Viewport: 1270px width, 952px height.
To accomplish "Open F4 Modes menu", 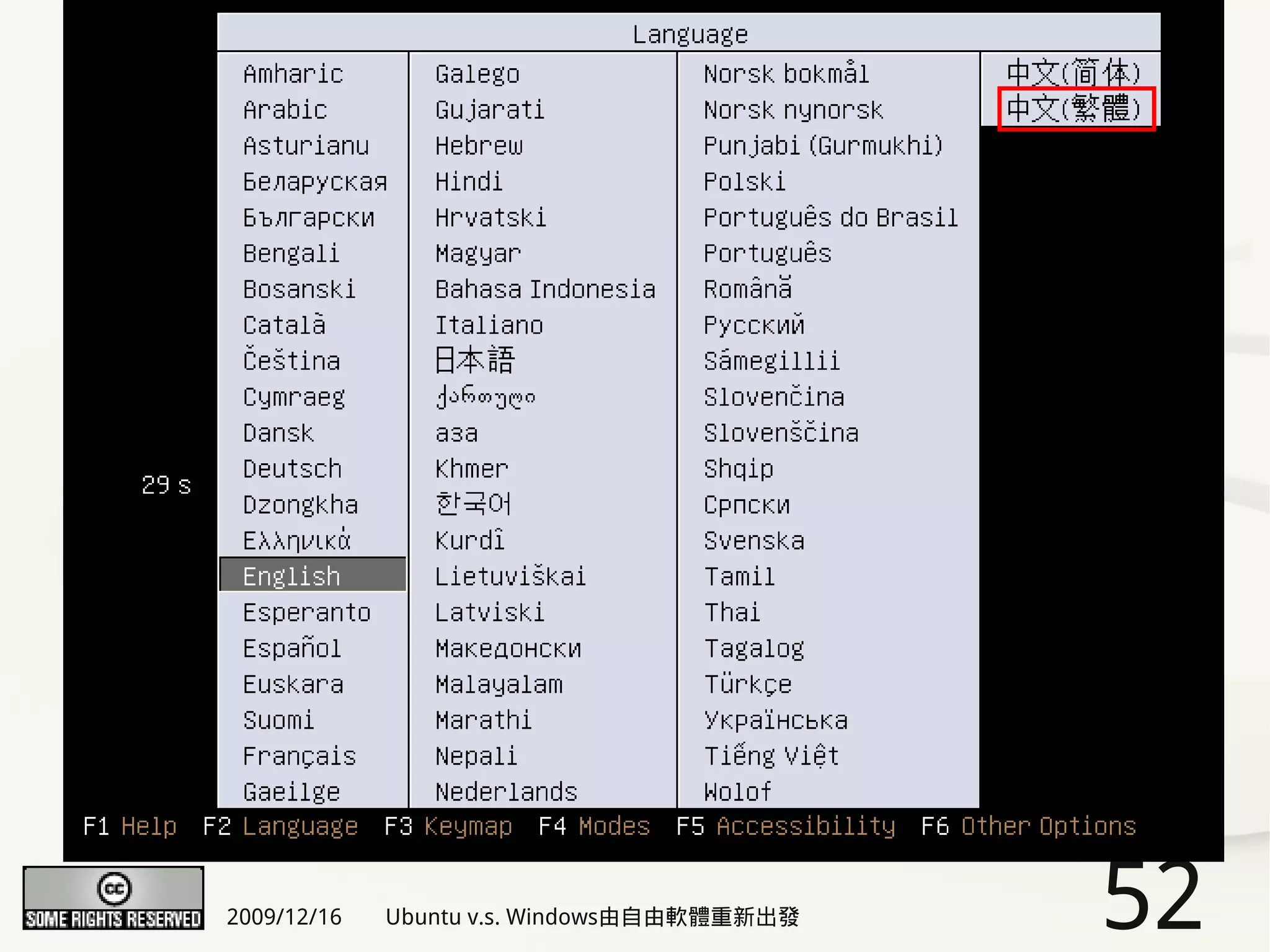I will [594, 827].
